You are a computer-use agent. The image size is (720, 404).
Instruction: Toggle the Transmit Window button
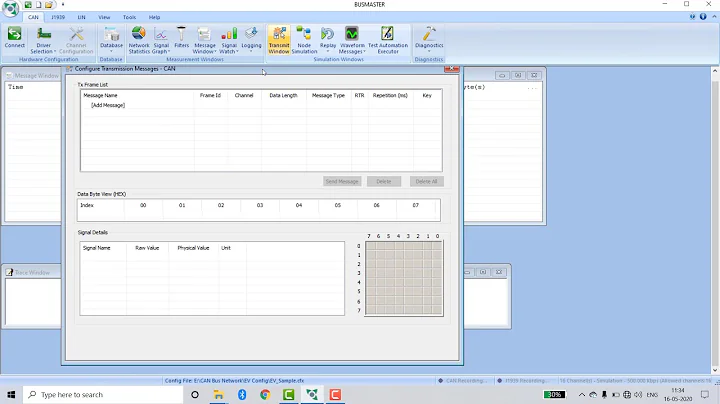pos(279,40)
